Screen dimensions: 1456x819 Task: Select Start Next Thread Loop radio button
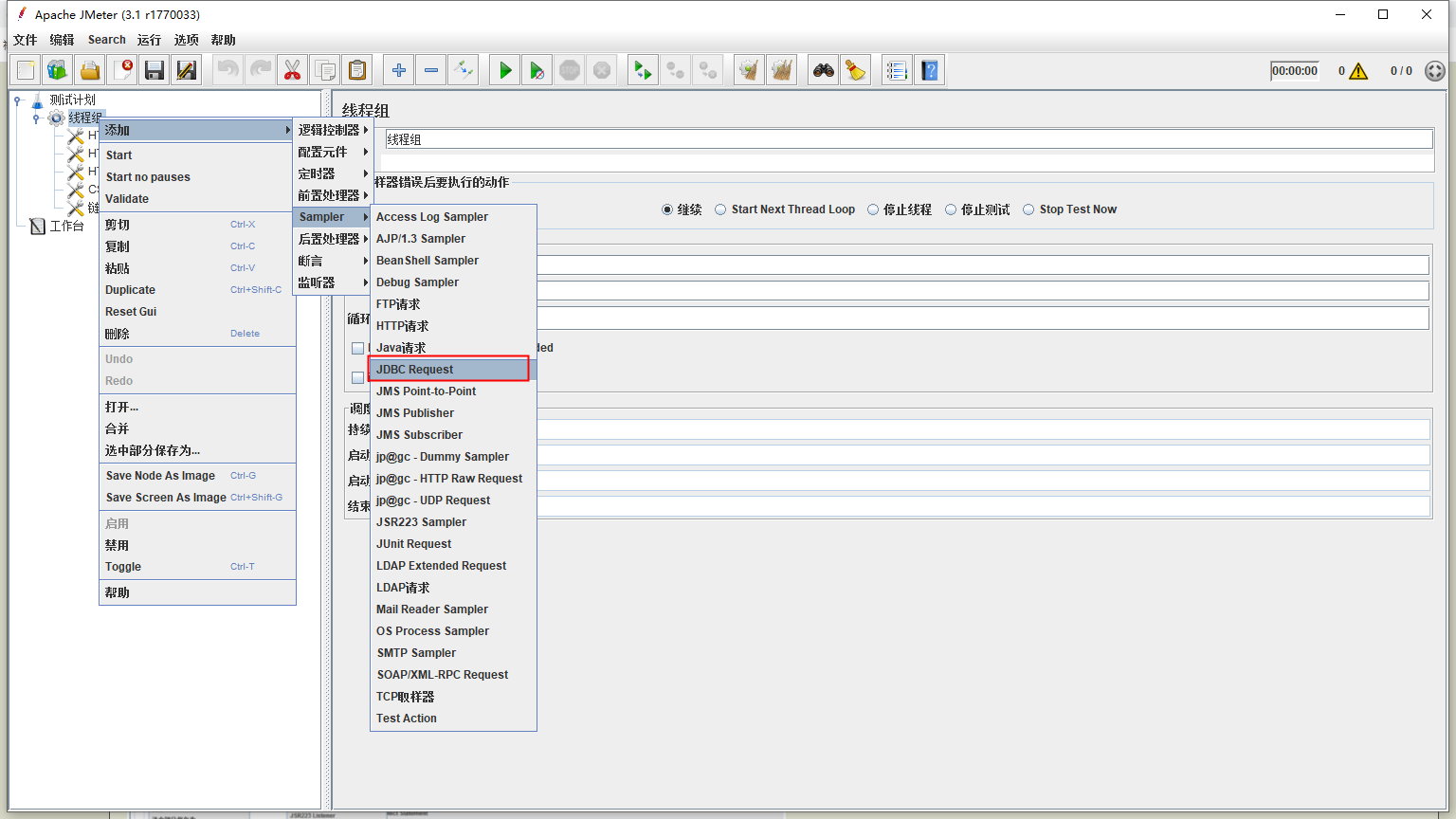pyautogui.click(x=720, y=209)
